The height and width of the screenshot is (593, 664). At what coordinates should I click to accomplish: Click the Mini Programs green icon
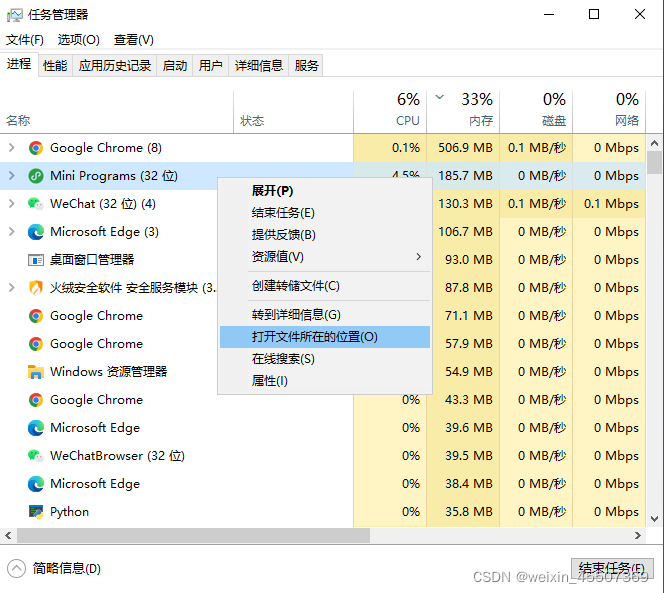pyautogui.click(x=36, y=176)
